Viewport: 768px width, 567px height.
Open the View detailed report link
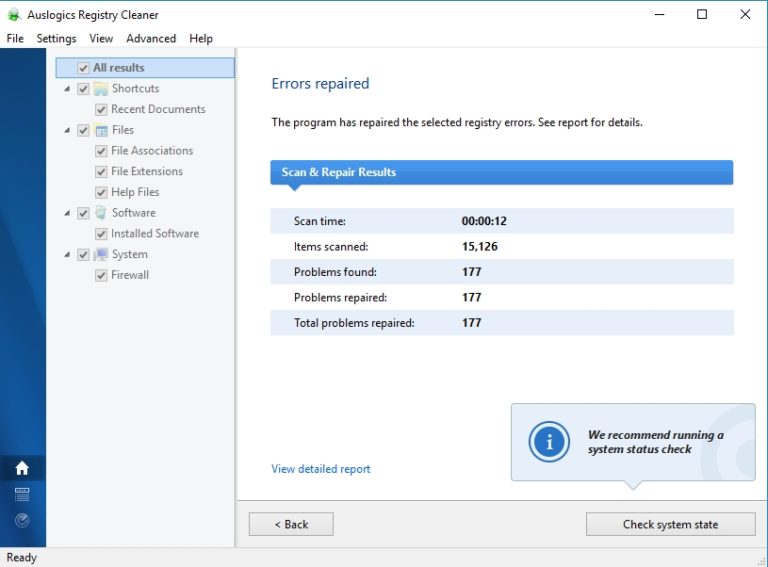click(x=321, y=469)
